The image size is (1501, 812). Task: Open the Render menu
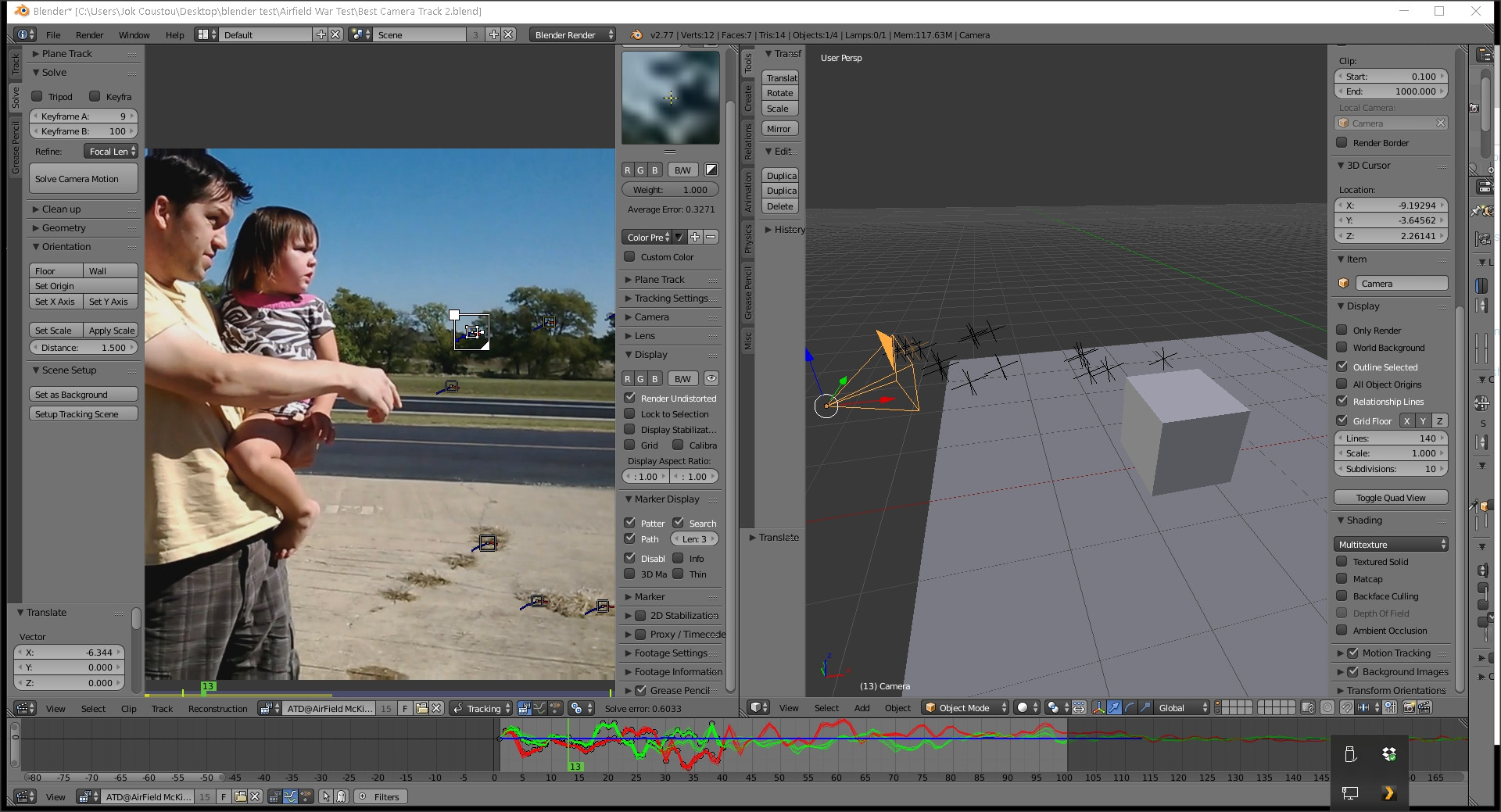89,34
